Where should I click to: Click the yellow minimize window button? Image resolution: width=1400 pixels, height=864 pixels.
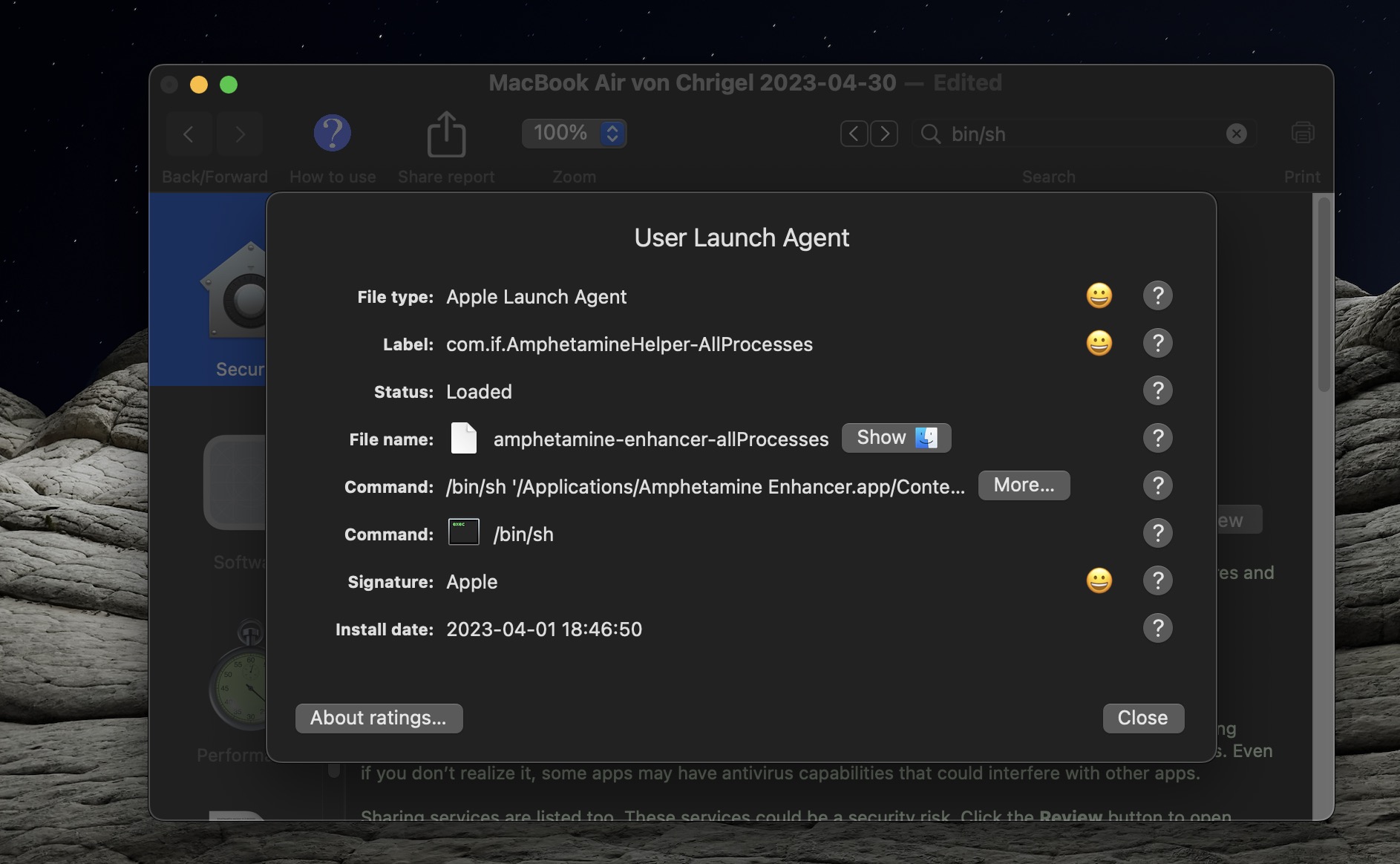[199, 85]
